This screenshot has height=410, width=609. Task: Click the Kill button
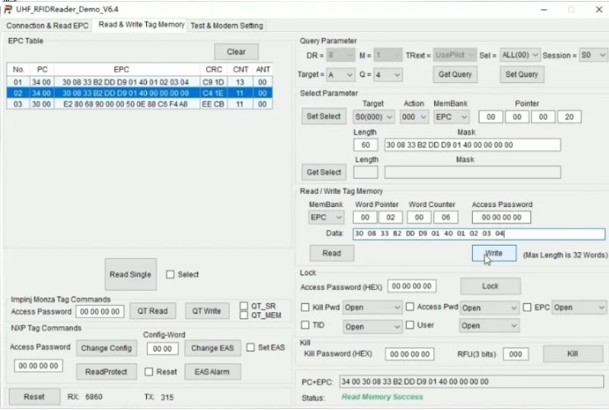tap(572, 354)
